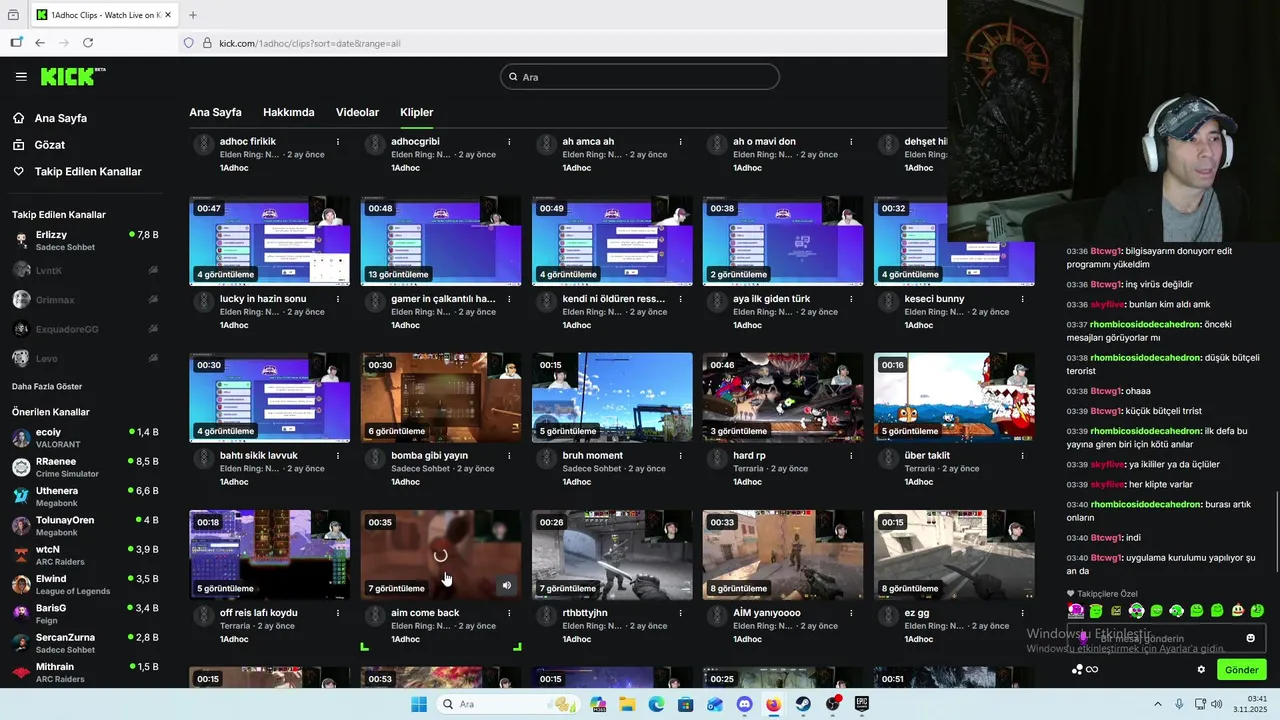This screenshot has height=720, width=1280.
Task: Open Uthenera recommended channel
Action: point(85,497)
